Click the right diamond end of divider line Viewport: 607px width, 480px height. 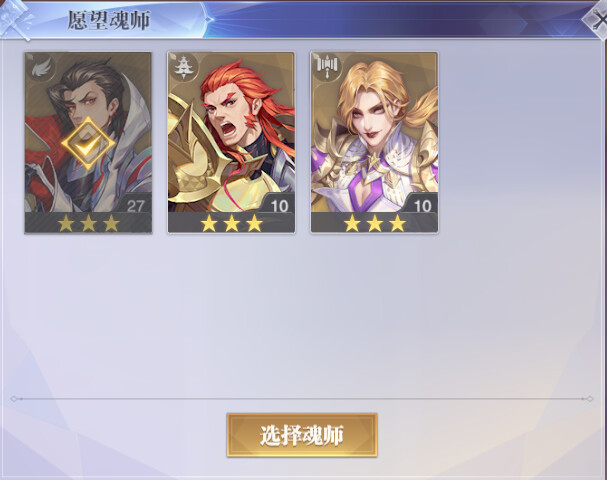(589, 399)
